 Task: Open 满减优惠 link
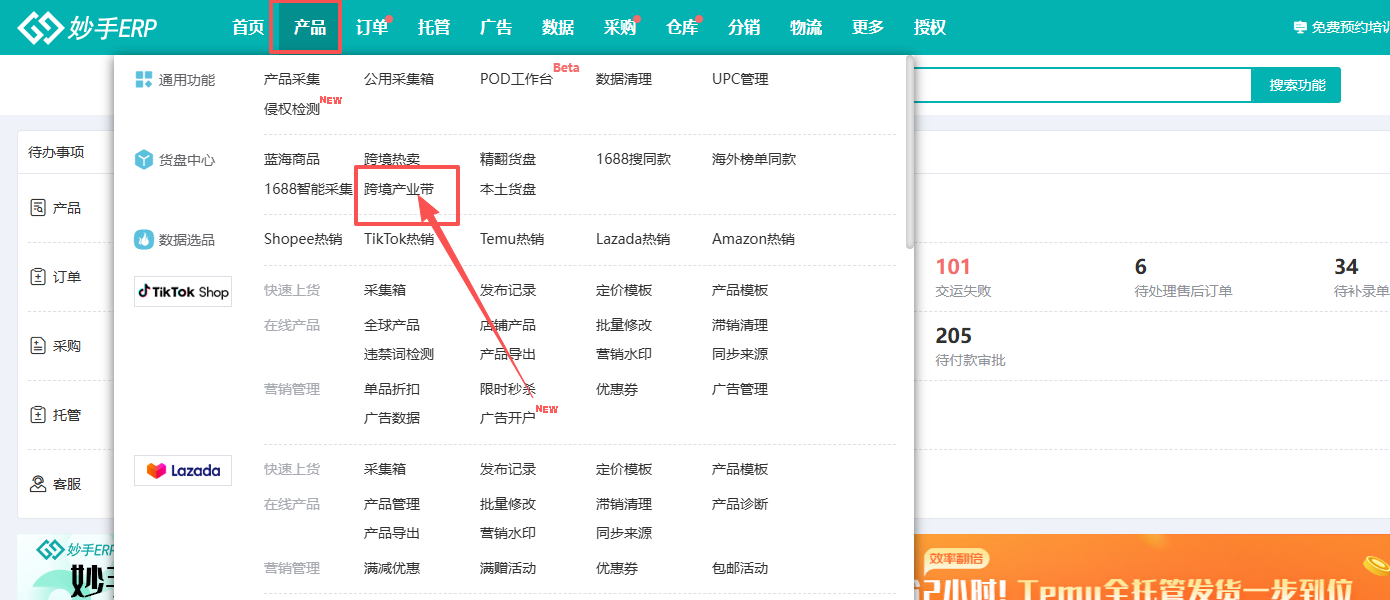(392, 568)
